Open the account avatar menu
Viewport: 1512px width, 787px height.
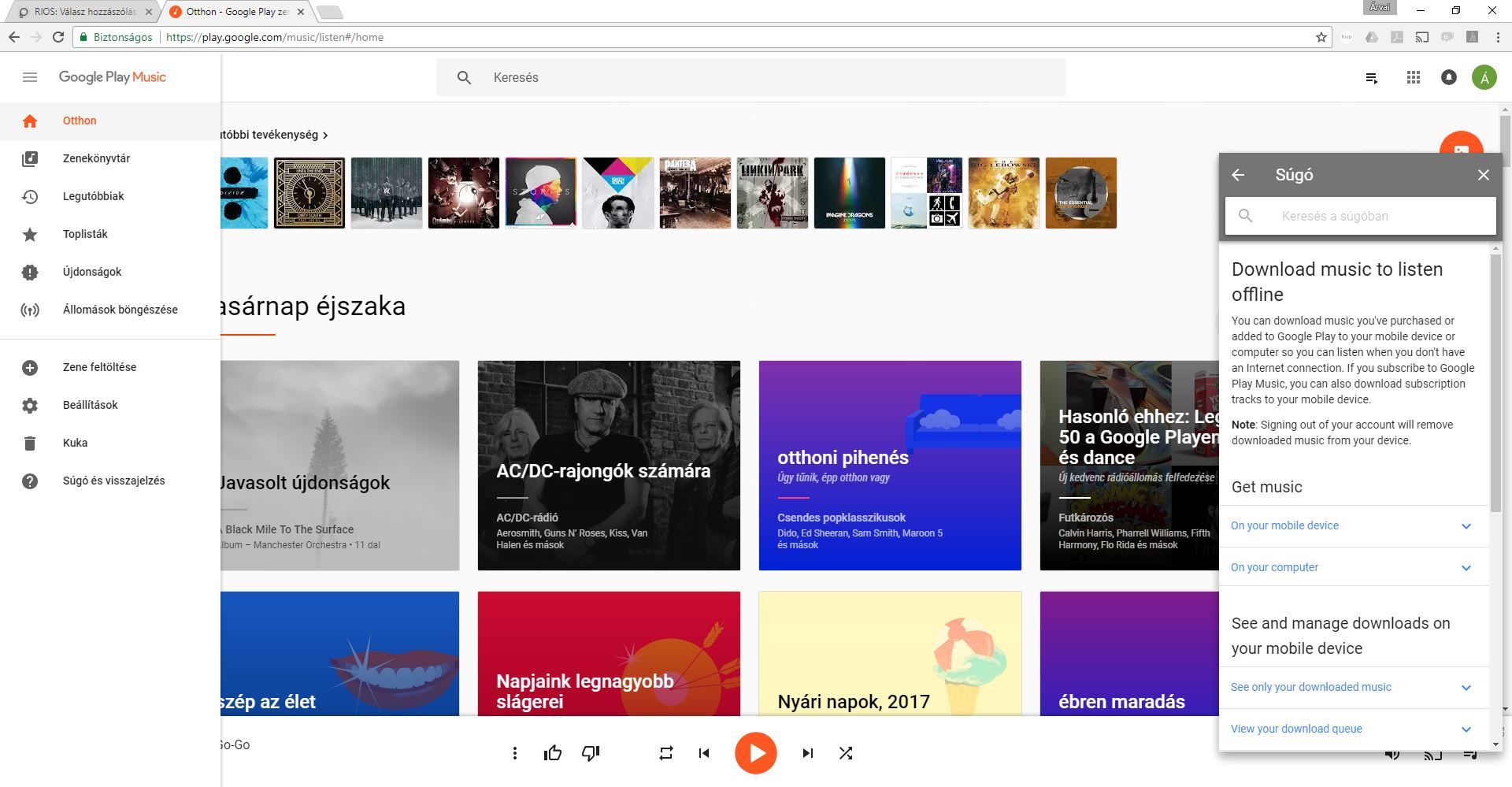coord(1484,77)
